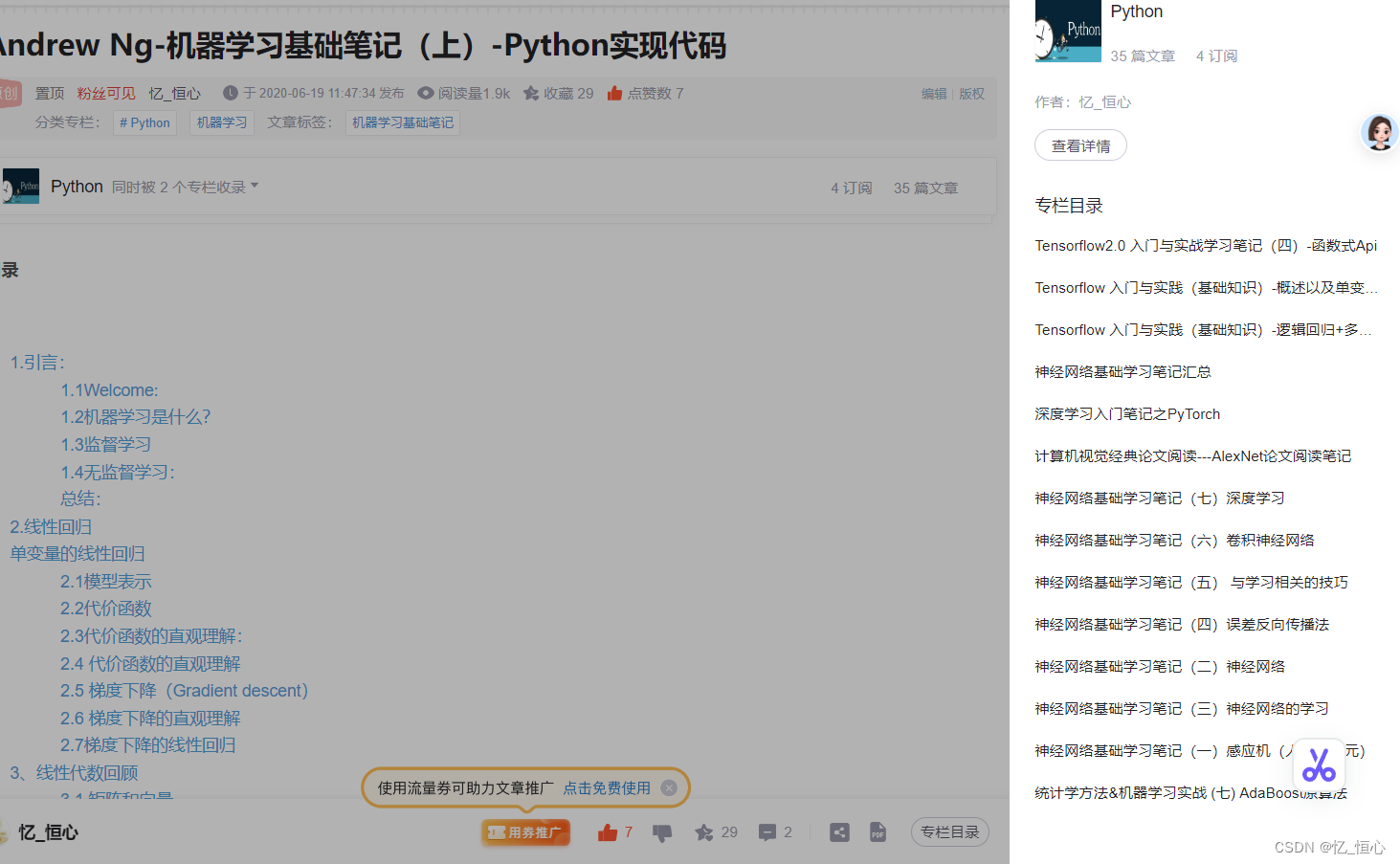This screenshot has height=864, width=1400.
Task: Open Tensorflow 入门与实践 概述以及单变 article
Action: tap(1206, 288)
